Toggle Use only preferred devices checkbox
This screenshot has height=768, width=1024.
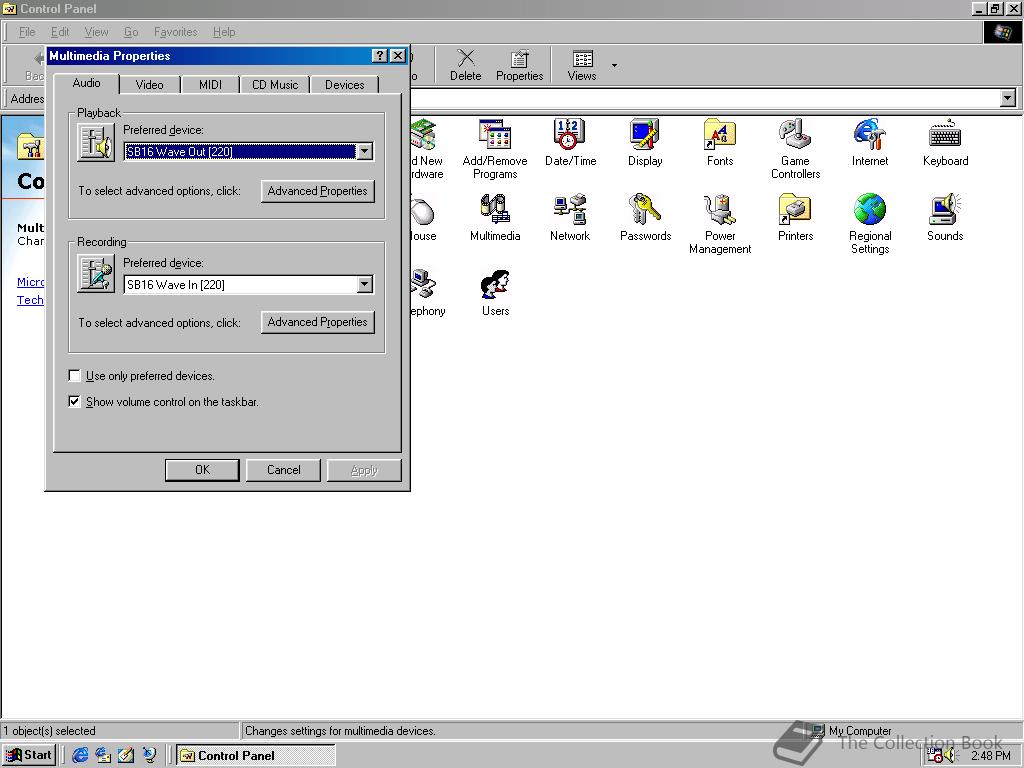coord(74,376)
